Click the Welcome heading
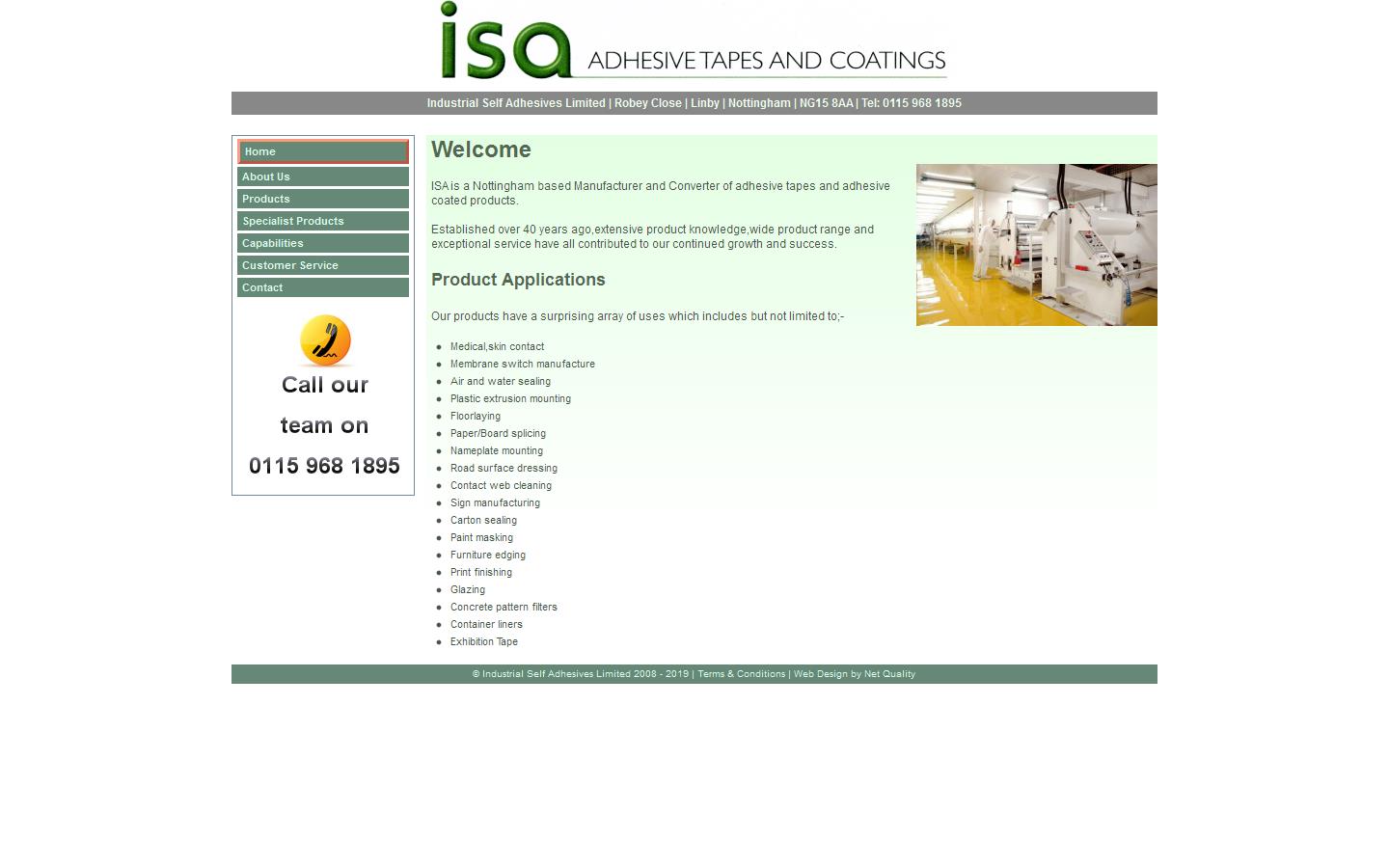This screenshot has height=868, width=1389. point(480,149)
